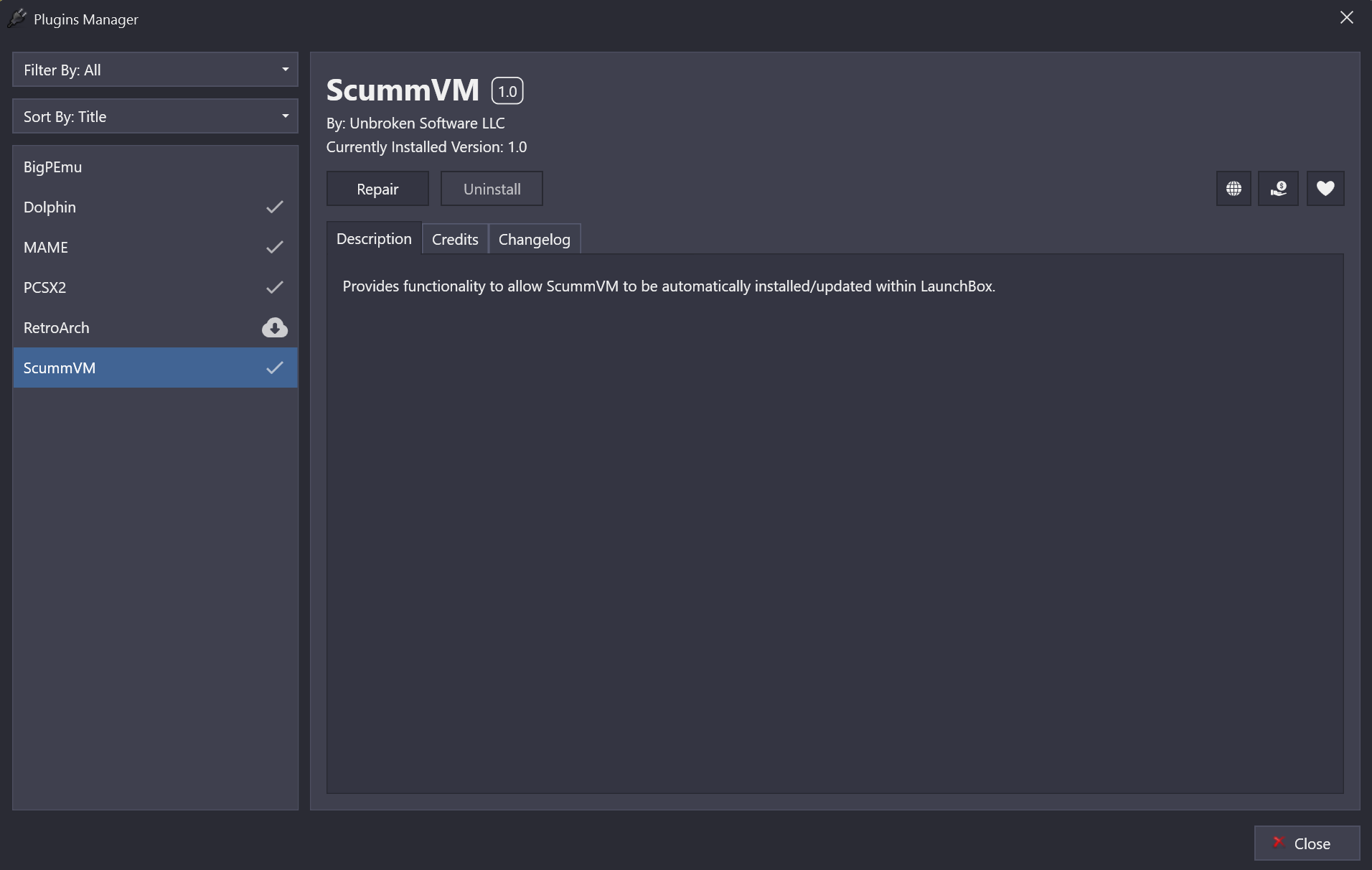Click the Uninstall button

coord(492,189)
